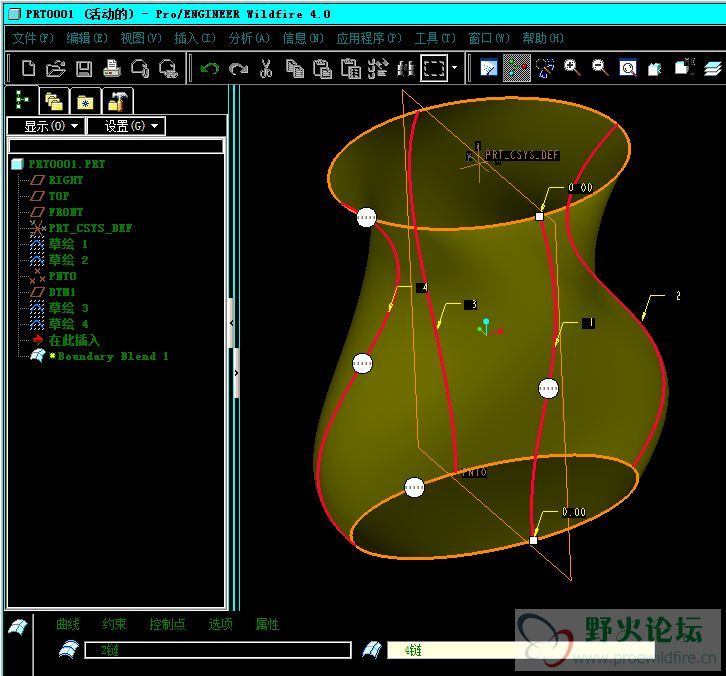
Task: Open the 信息(N) menu
Action: click(303, 38)
